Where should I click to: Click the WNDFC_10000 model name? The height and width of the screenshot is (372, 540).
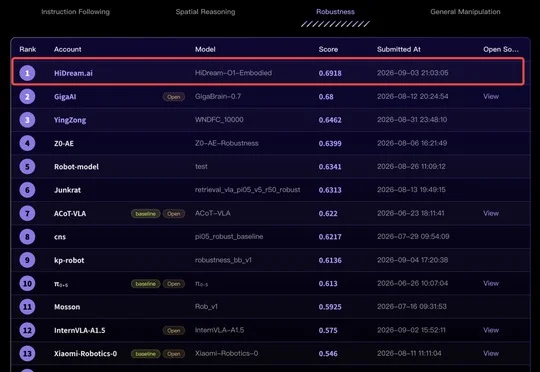[219, 120]
